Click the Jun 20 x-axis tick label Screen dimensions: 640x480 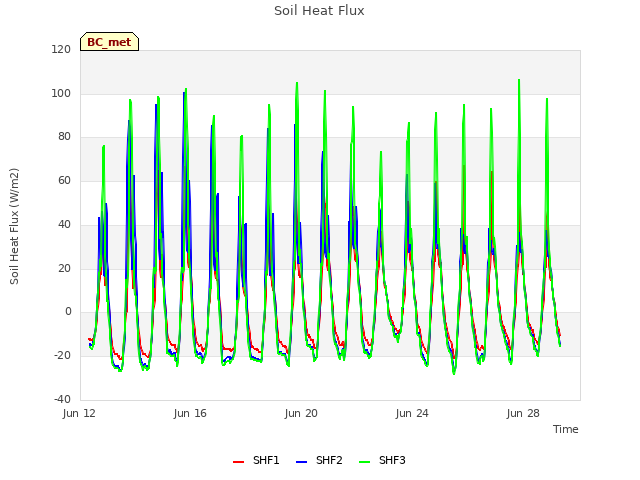(x=301, y=413)
